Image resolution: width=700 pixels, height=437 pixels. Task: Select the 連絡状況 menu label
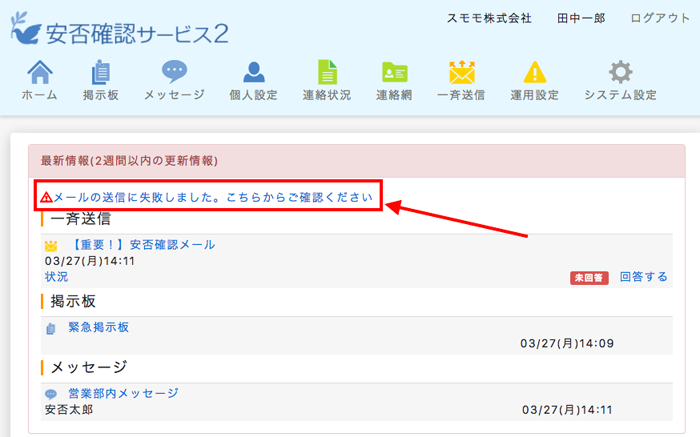click(x=327, y=95)
